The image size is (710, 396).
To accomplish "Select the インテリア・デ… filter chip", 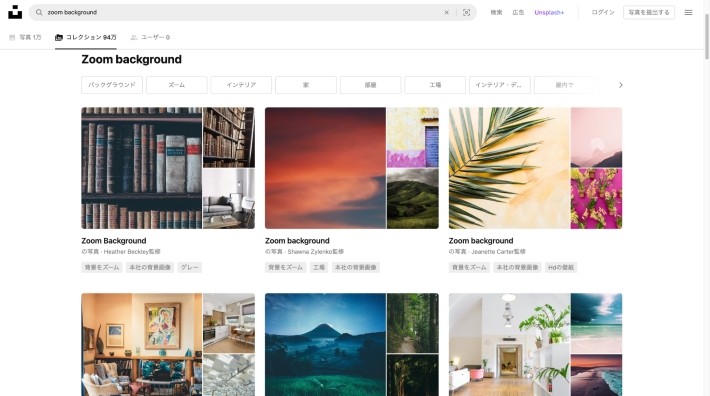I will click(x=500, y=85).
